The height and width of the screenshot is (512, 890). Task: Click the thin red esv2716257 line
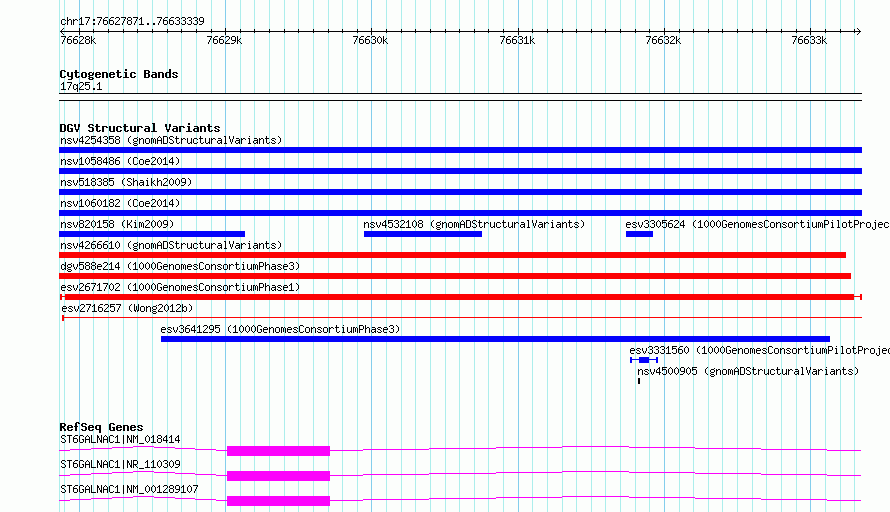click(462, 318)
